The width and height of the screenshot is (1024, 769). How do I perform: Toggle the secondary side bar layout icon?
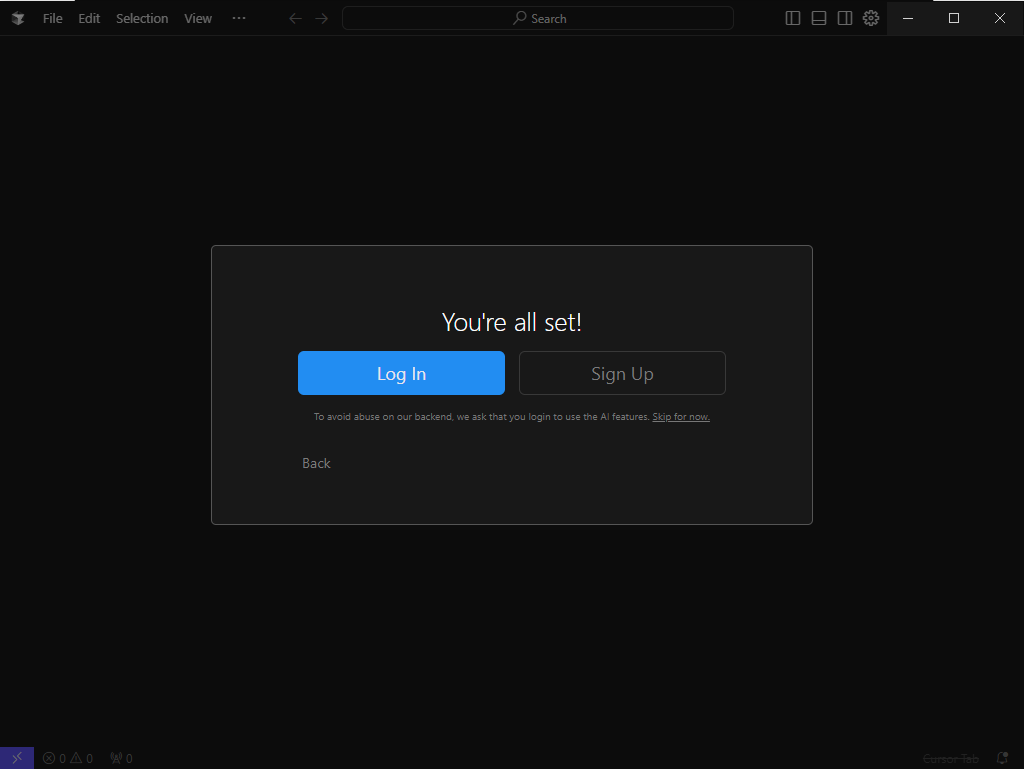click(x=845, y=18)
